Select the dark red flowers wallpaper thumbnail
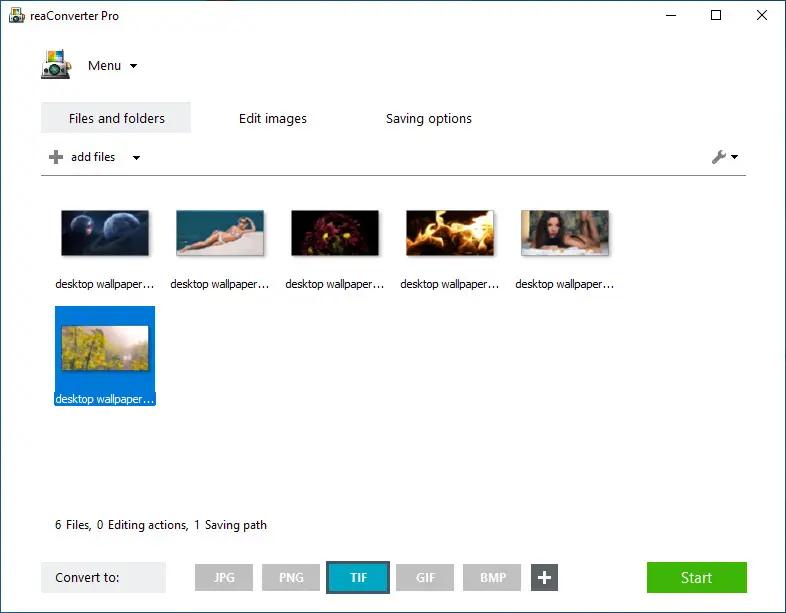This screenshot has width=786, height=613. [x=335, y=233]
